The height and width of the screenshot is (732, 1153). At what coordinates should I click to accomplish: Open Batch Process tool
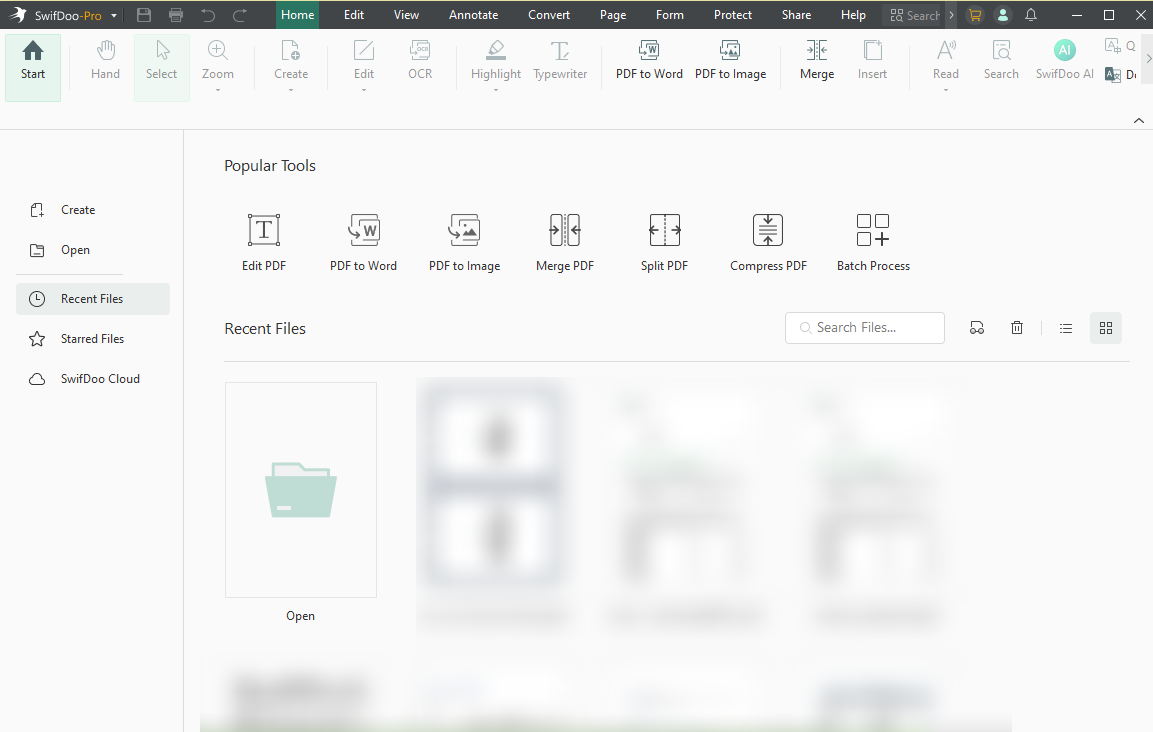873,243
